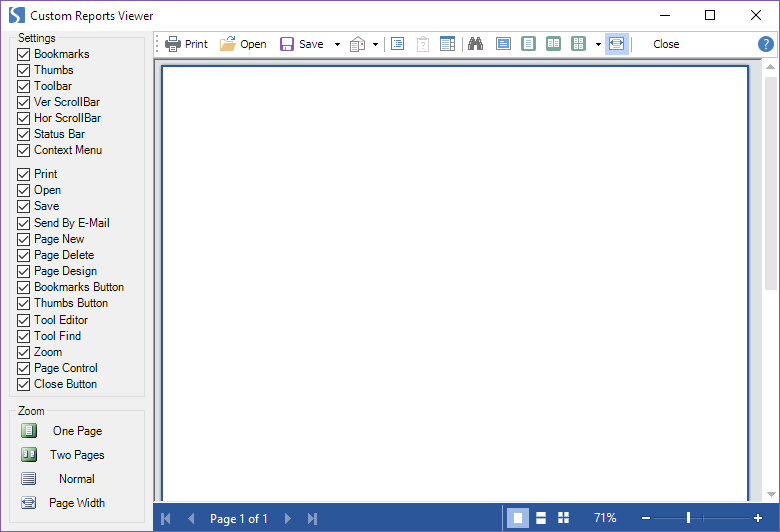Open the Find tool with binoculars icon
This screenshot has width=780, height=532.
tap(475, 44)
